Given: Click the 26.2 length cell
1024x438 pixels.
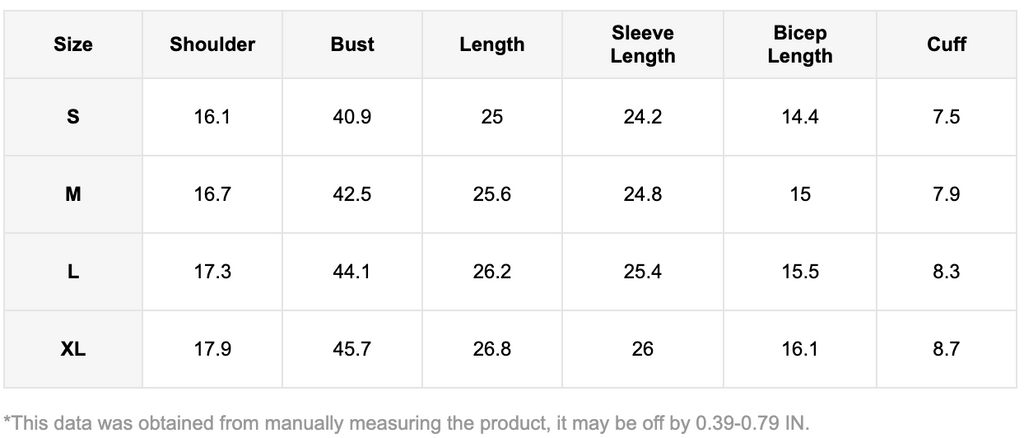Looking at the screenshot, I should coord(492,271).
